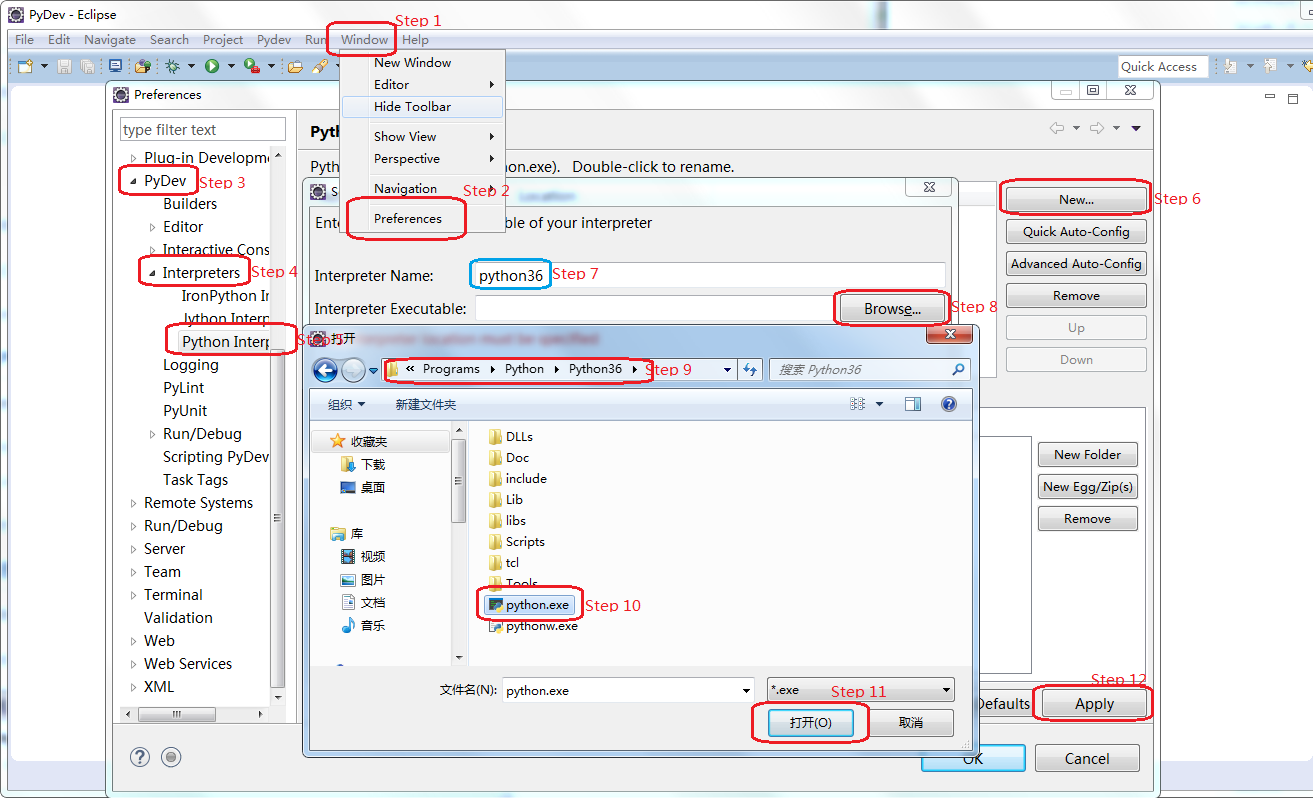
Task: Click the 取消 cancel button
Action: click(911, 722)
